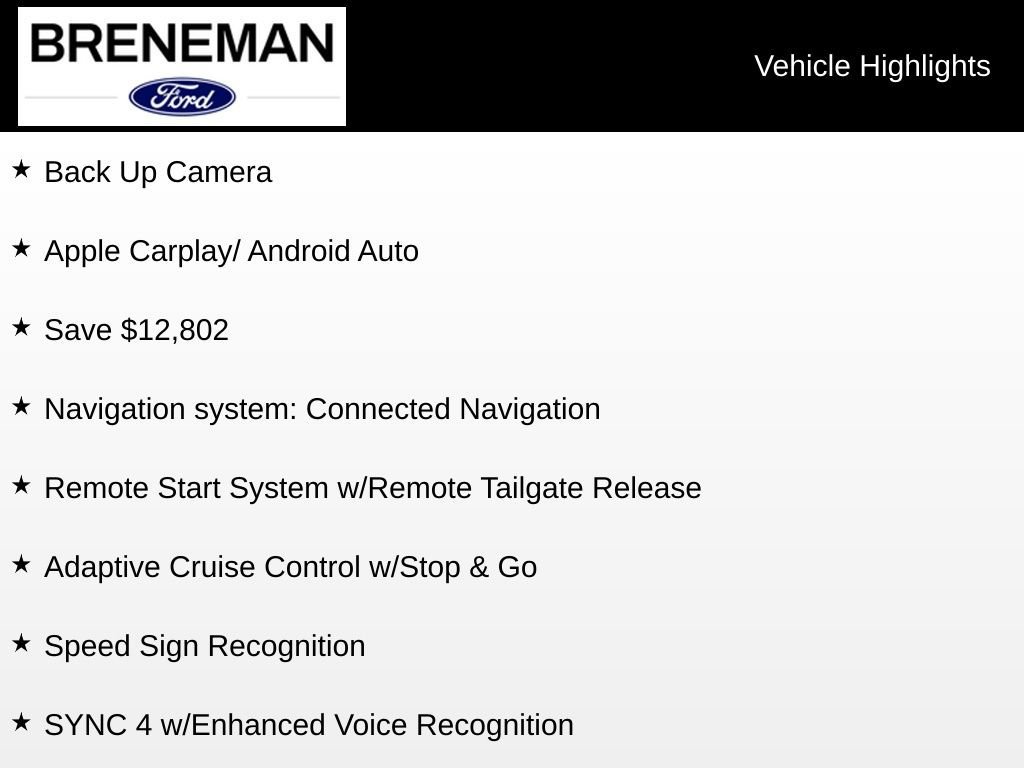
Task: Click the Vehicle Highlights heading
Action: 872,66
